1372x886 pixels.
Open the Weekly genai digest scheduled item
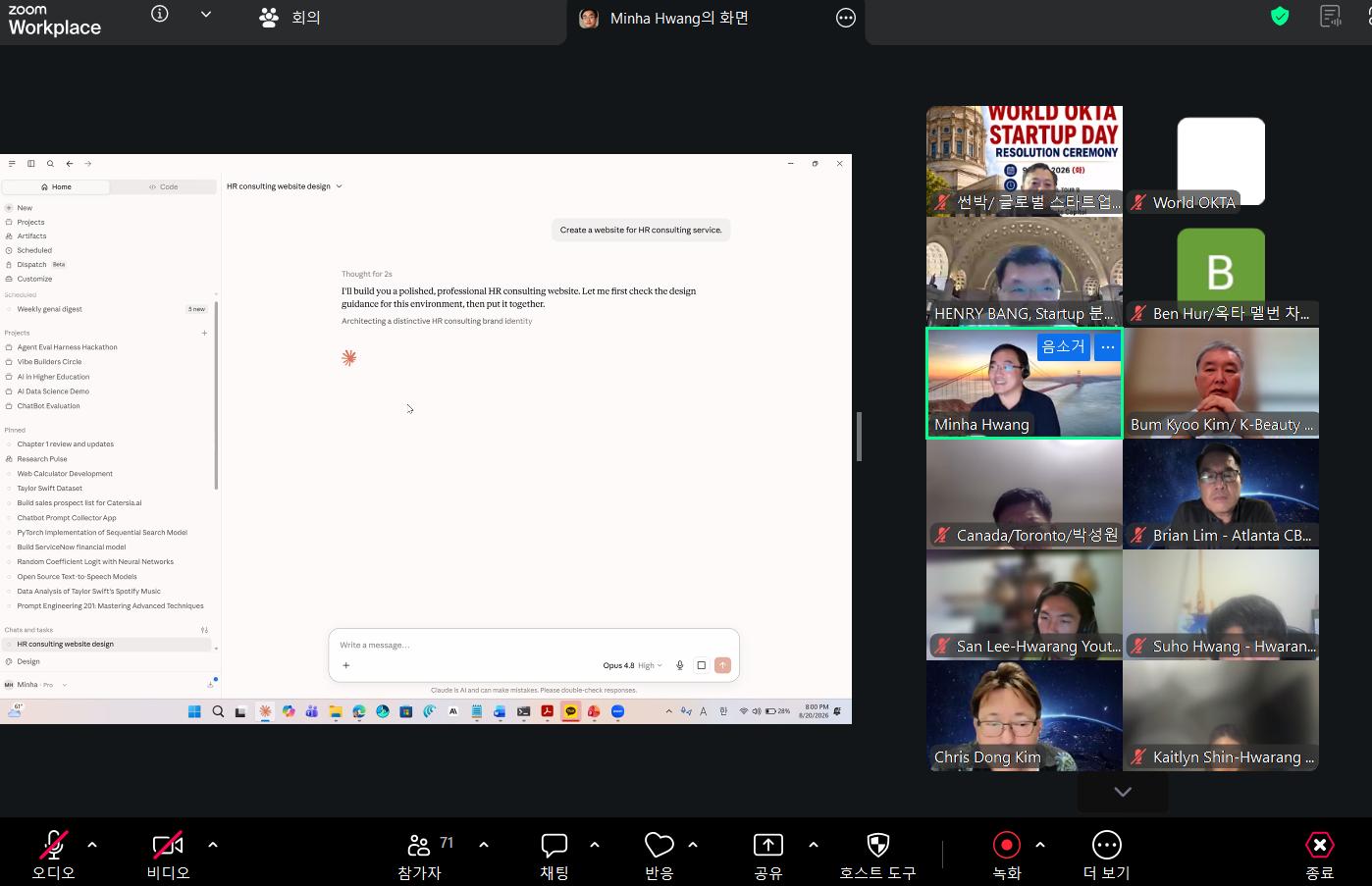[106, 309]
